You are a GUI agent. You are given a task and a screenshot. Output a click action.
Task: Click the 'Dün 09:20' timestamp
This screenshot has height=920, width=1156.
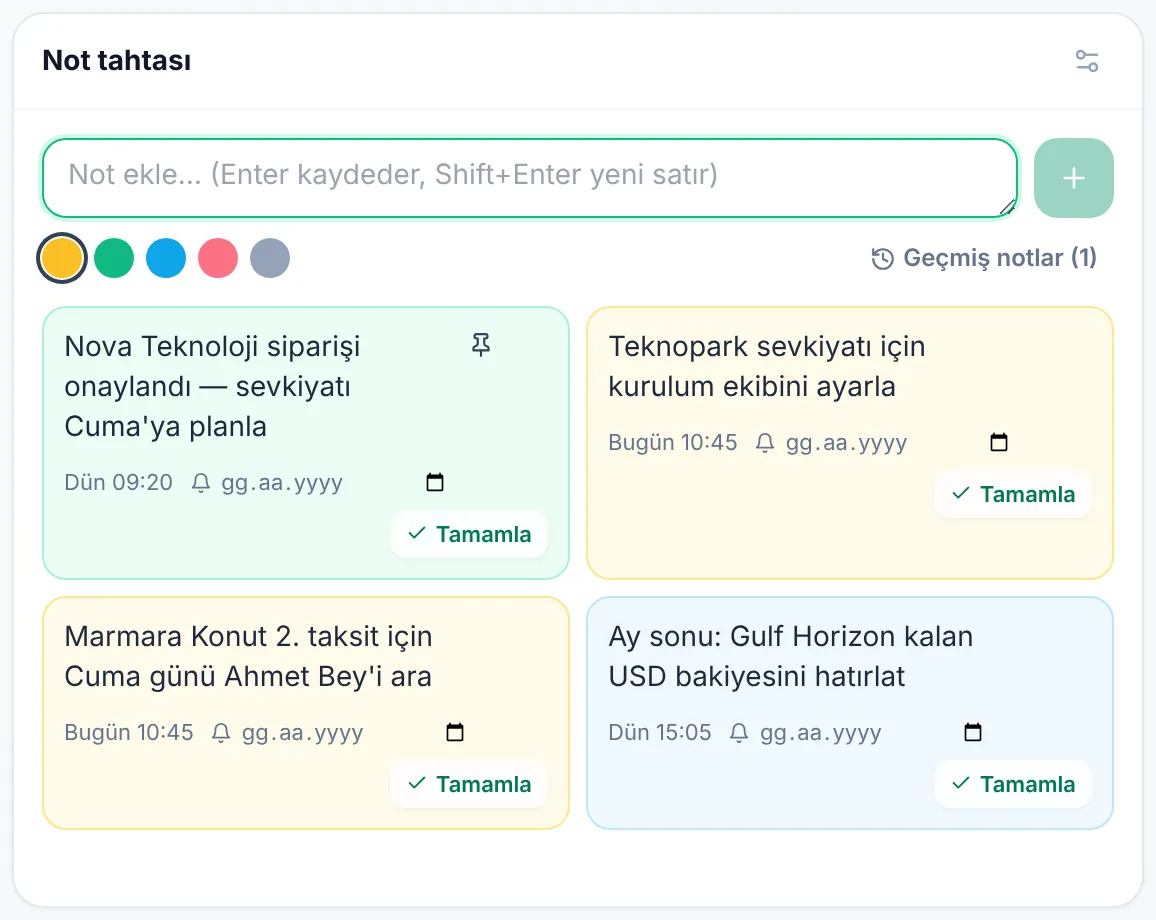click(118, 482)
